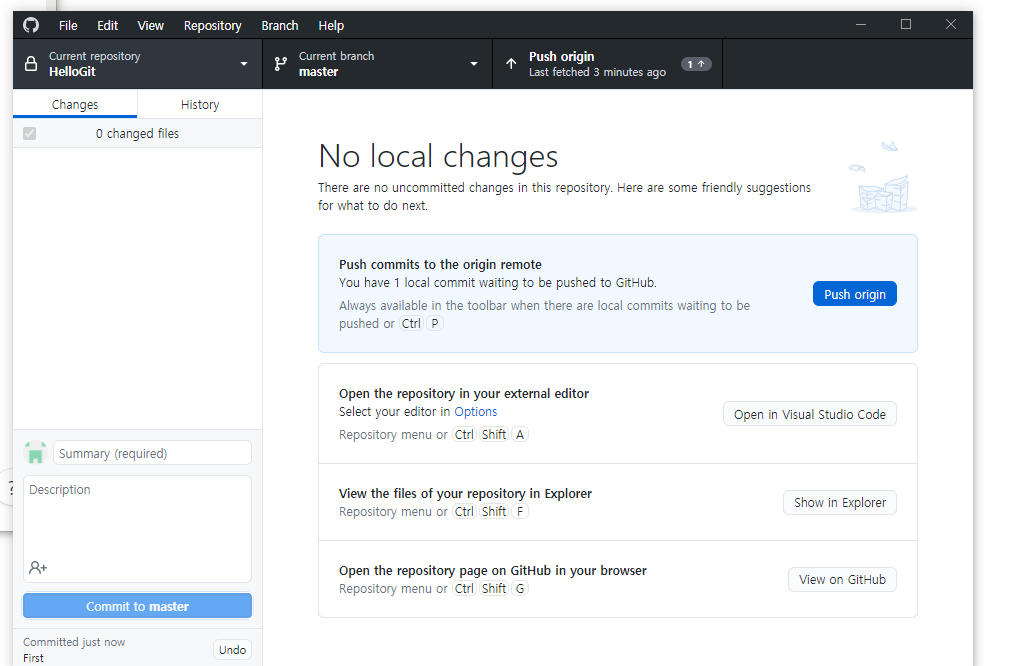Click the "No local changes" heading
The image size is (1020, 666).
pyautogui.click(x=438, y=157)
